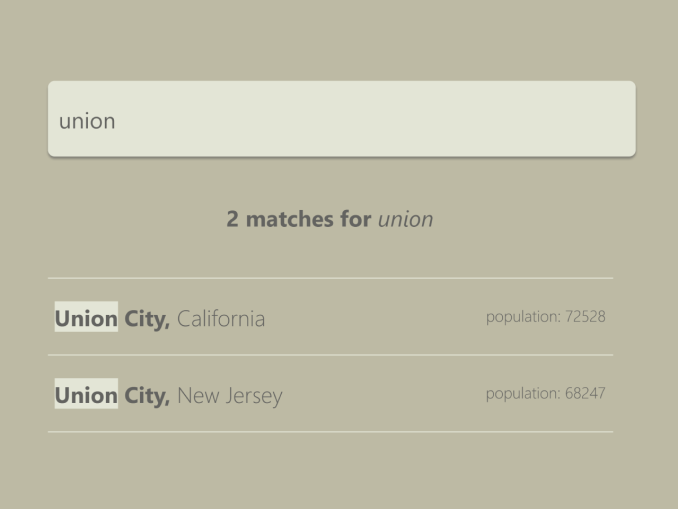Click the number 68247
678x509 pixels.
(585, 394)
